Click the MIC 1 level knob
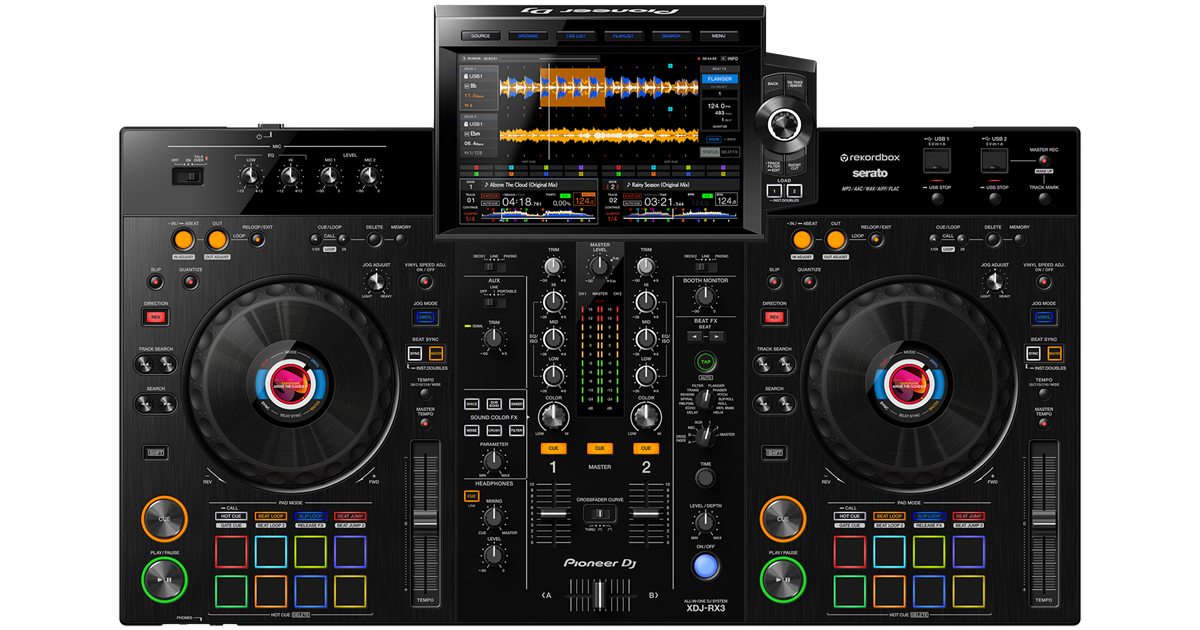 [x=328, y=176]
